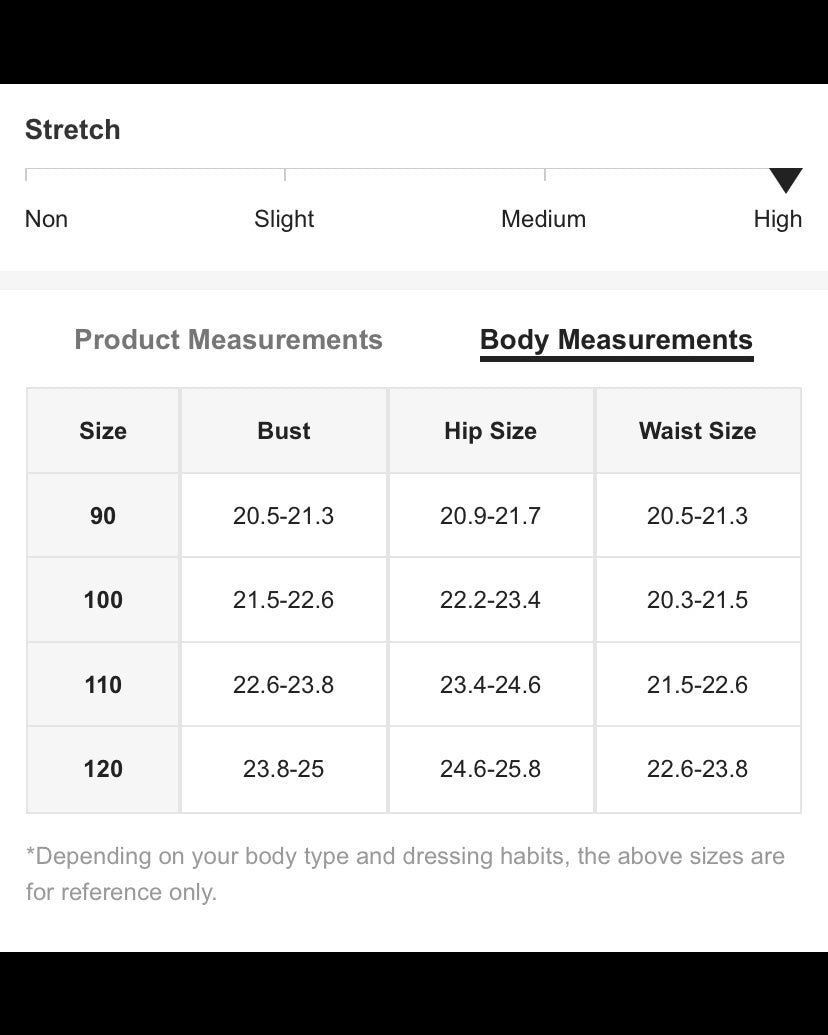Viewport: 828px width, 1035px height.
Task: Select size 90 row label
Action: (x=103, y=516)
